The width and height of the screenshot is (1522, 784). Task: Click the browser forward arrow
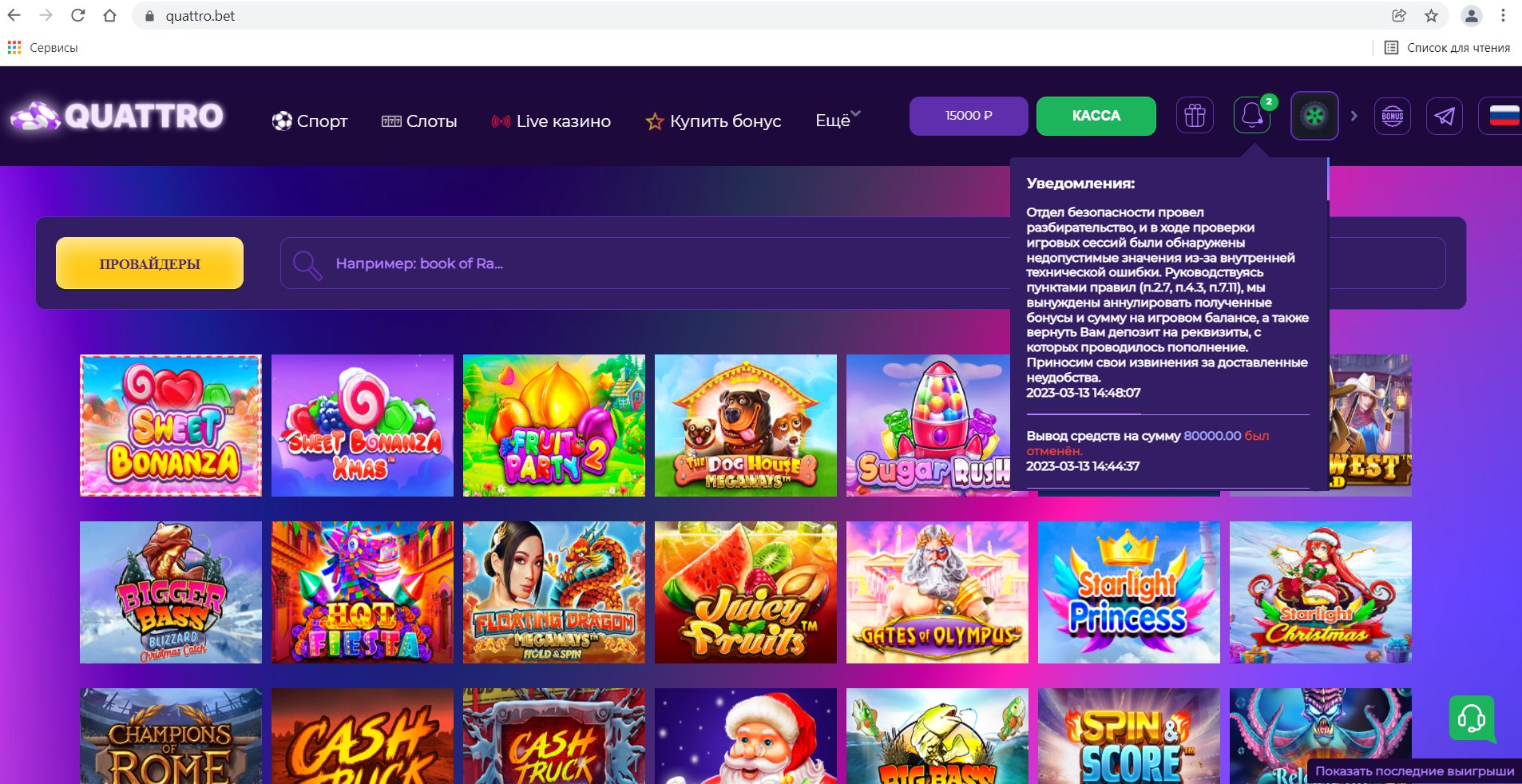pyautogui.click(x=46, y=15)
